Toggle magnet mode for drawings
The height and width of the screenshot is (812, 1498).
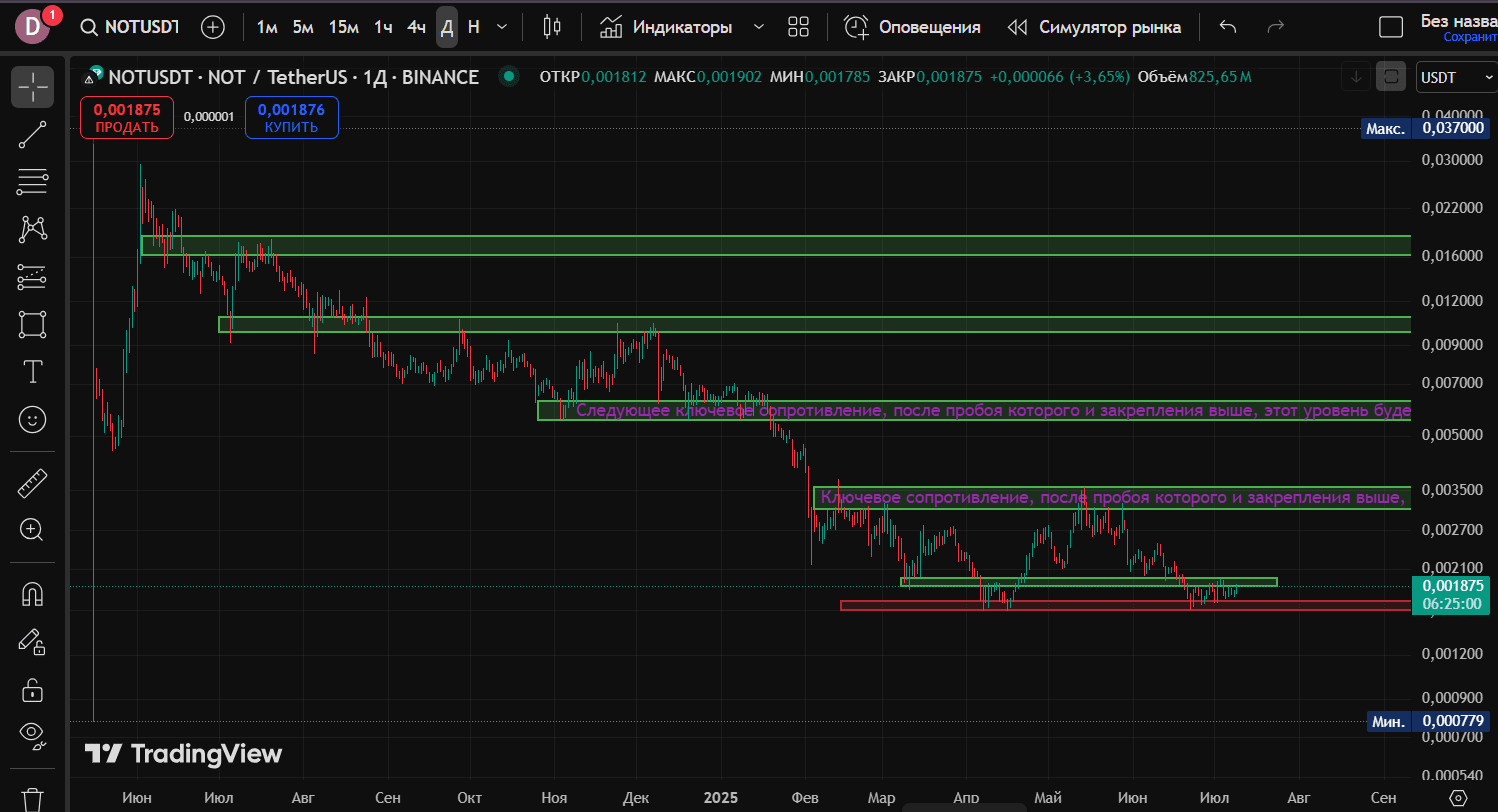click(32, 594)
